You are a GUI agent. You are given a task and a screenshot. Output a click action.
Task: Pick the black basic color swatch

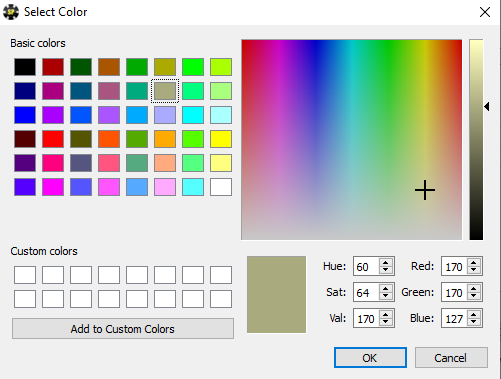(25, 67)
